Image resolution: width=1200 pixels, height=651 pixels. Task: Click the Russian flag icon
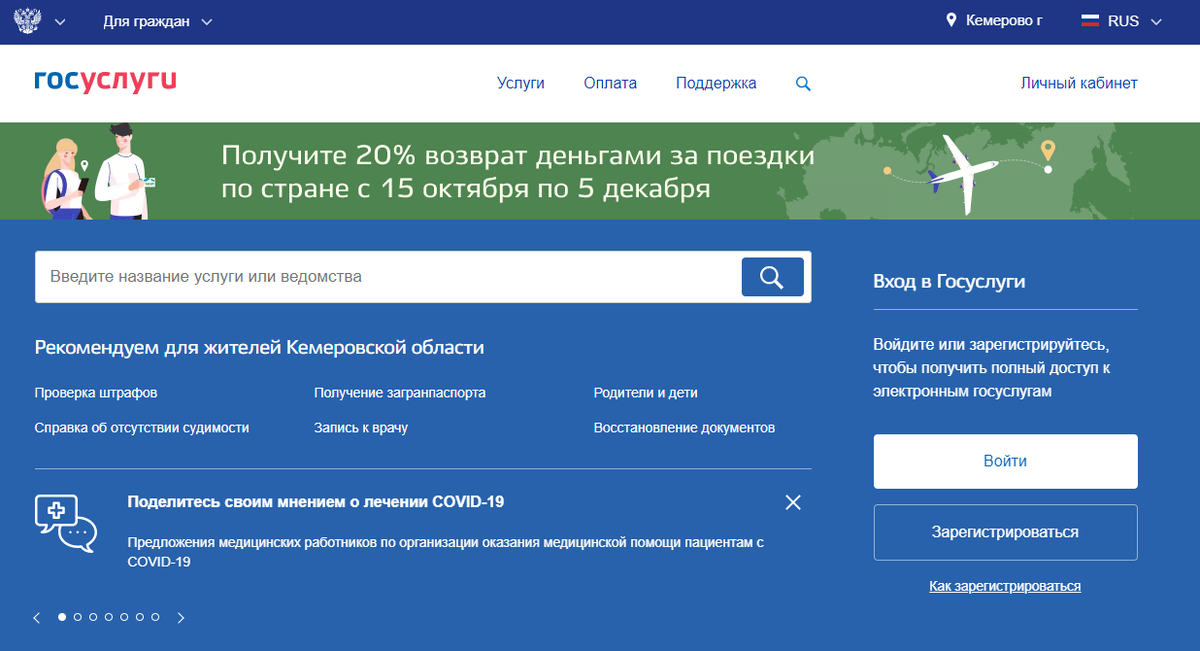1090,20
